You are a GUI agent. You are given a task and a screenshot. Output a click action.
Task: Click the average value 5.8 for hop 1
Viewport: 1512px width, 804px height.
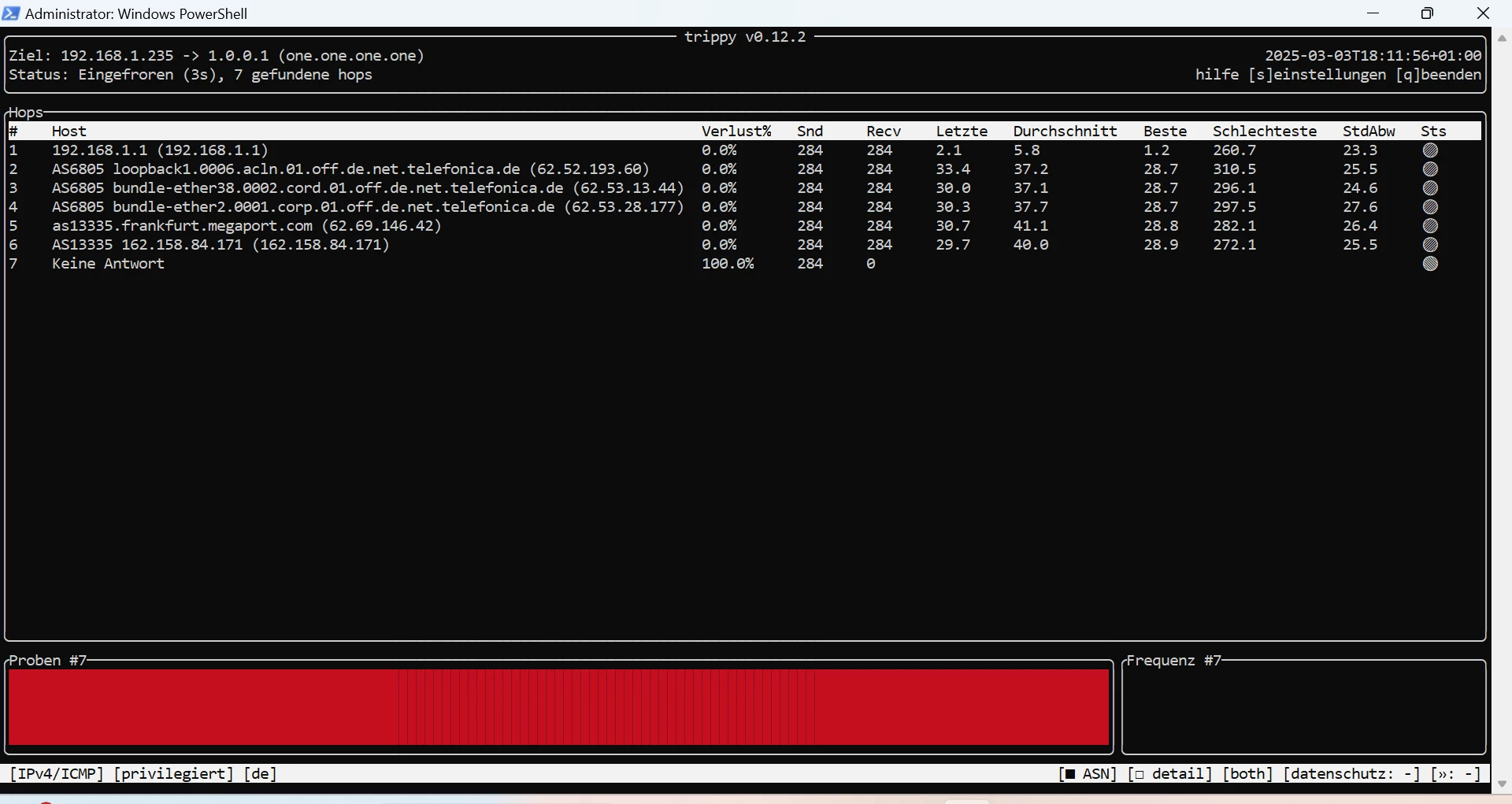tap(1027, 150)
